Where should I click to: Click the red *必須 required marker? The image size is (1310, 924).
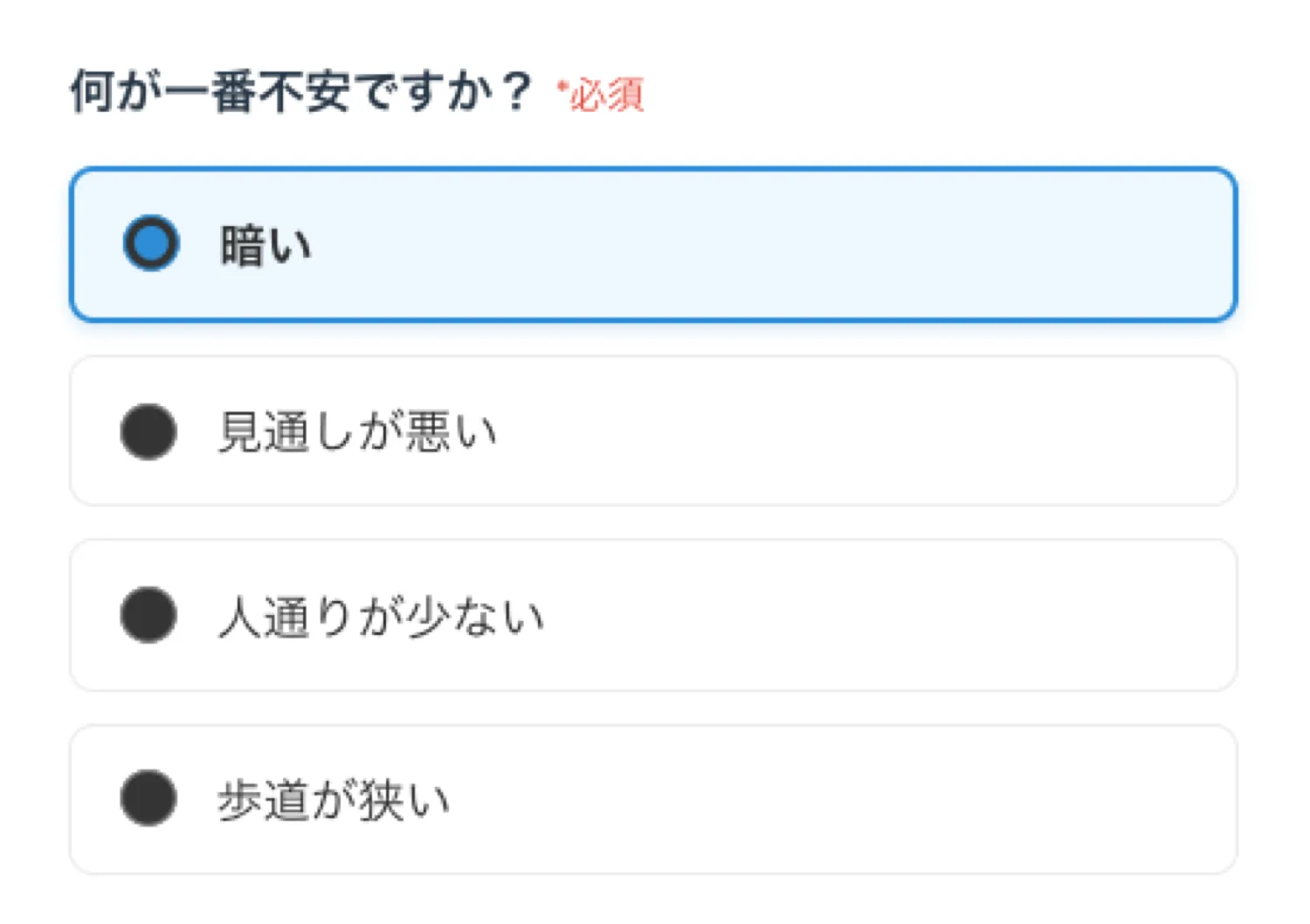tap(601, 94)
